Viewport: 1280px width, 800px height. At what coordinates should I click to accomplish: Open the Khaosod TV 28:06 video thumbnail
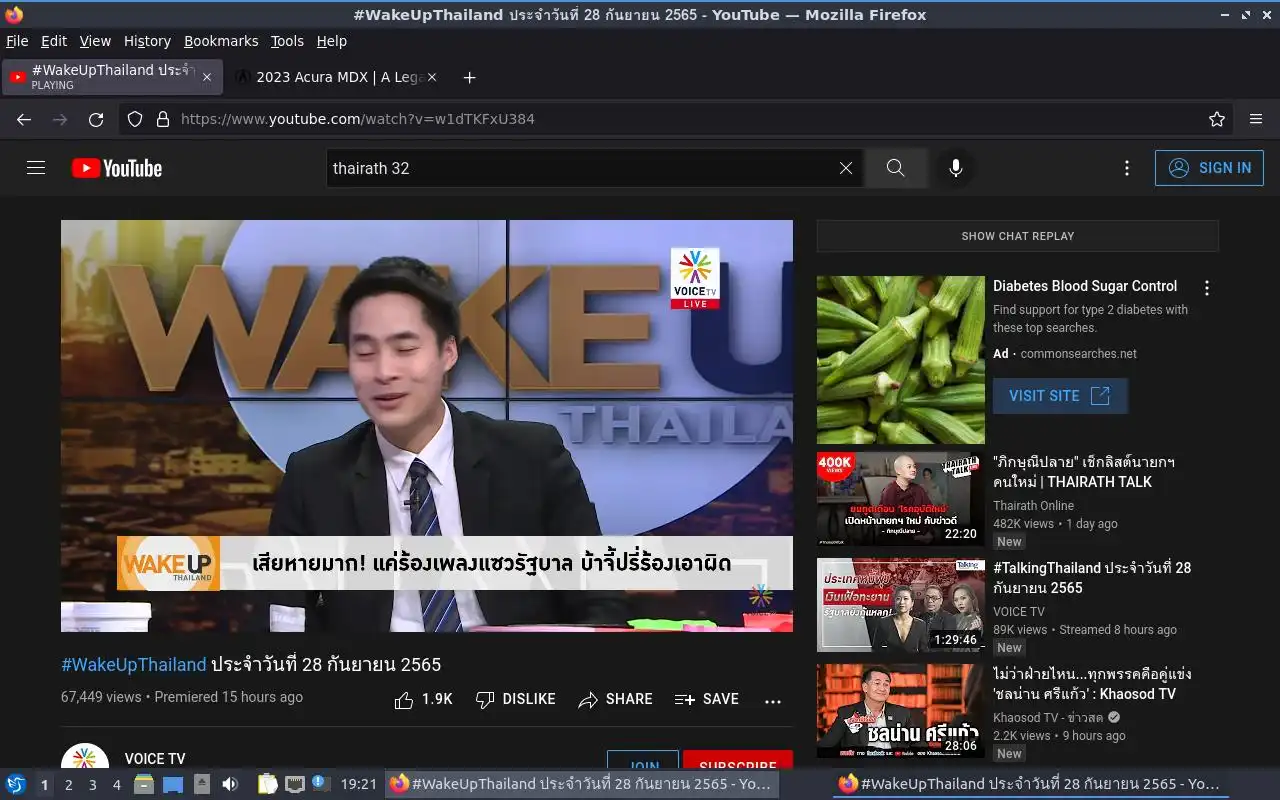(x=901, y=711)
